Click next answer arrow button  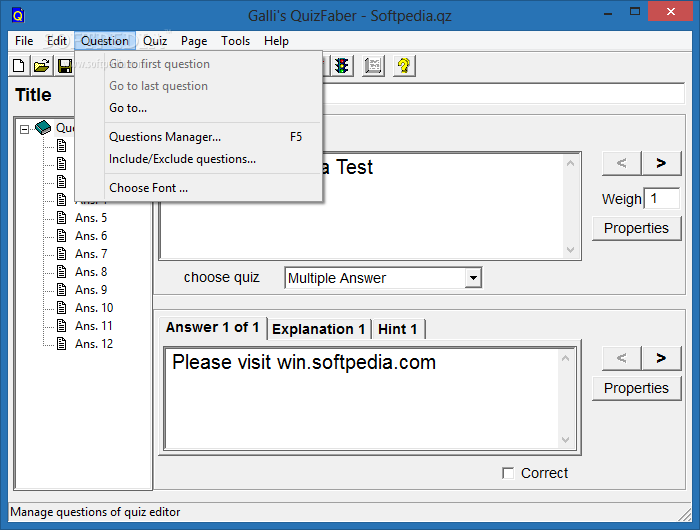(661, 358)
